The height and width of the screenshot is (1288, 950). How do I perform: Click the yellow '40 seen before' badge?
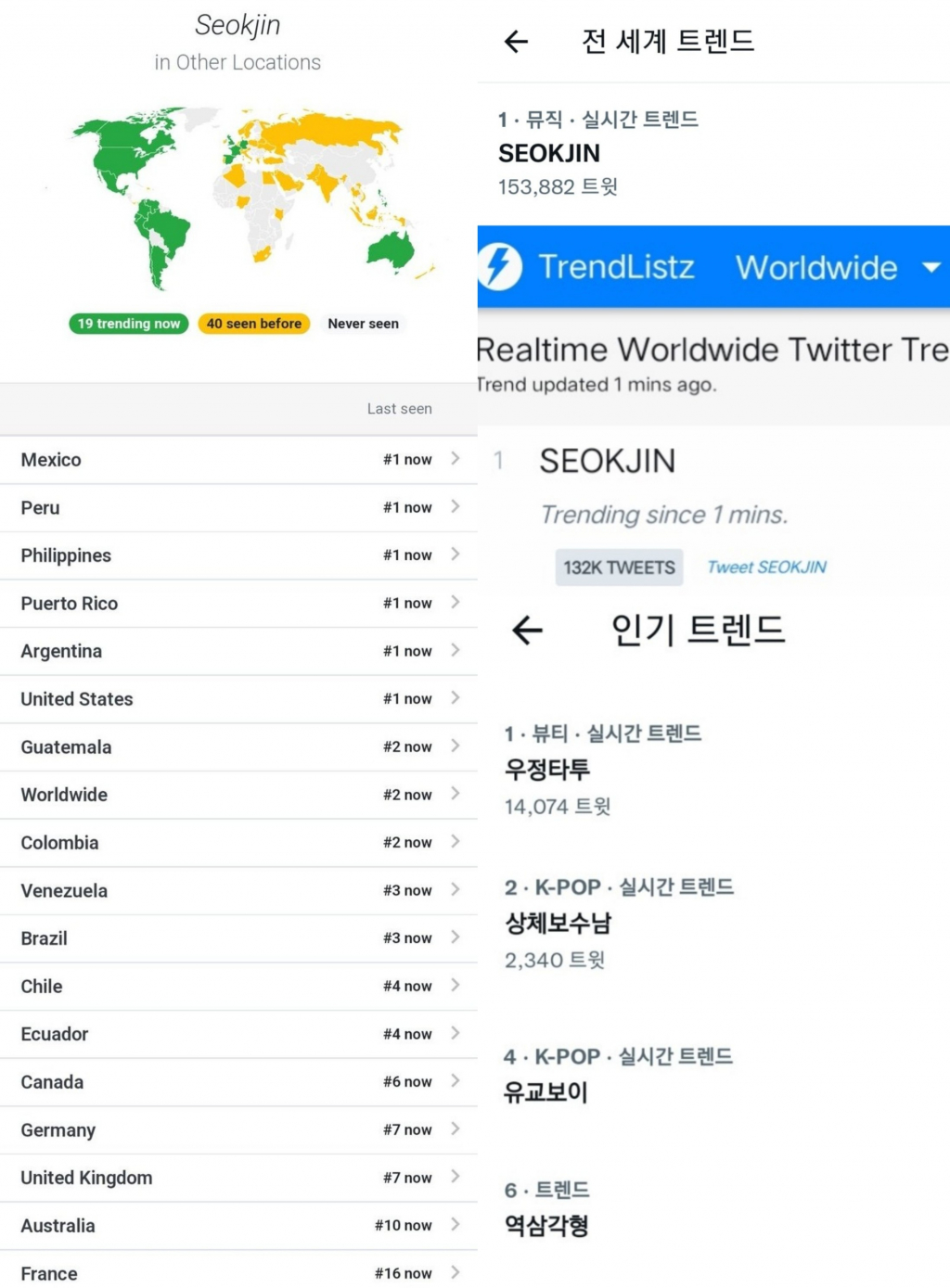click(x=254, y=324)
